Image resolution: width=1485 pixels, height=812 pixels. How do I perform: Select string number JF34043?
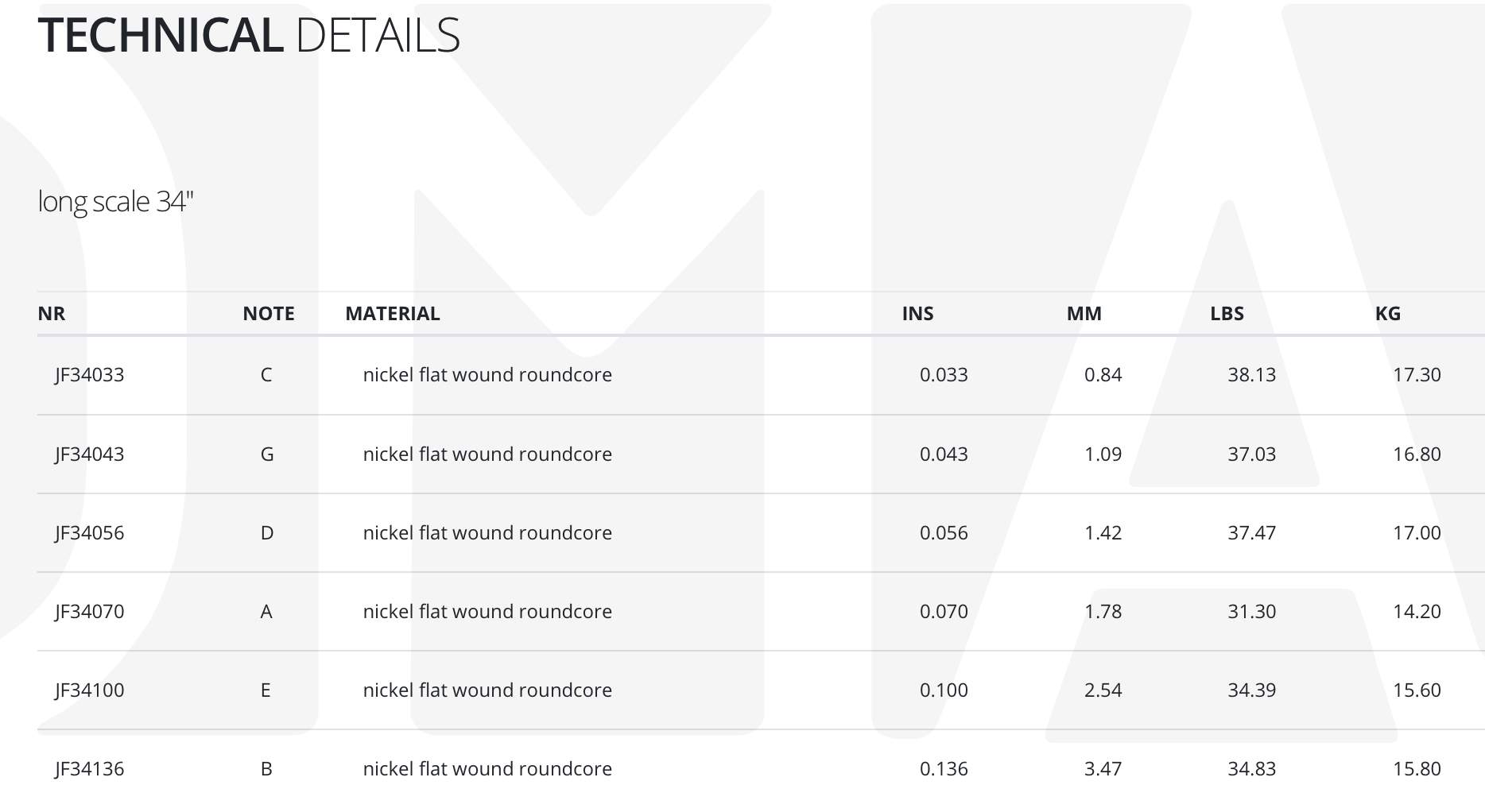(x=90, y=454)
